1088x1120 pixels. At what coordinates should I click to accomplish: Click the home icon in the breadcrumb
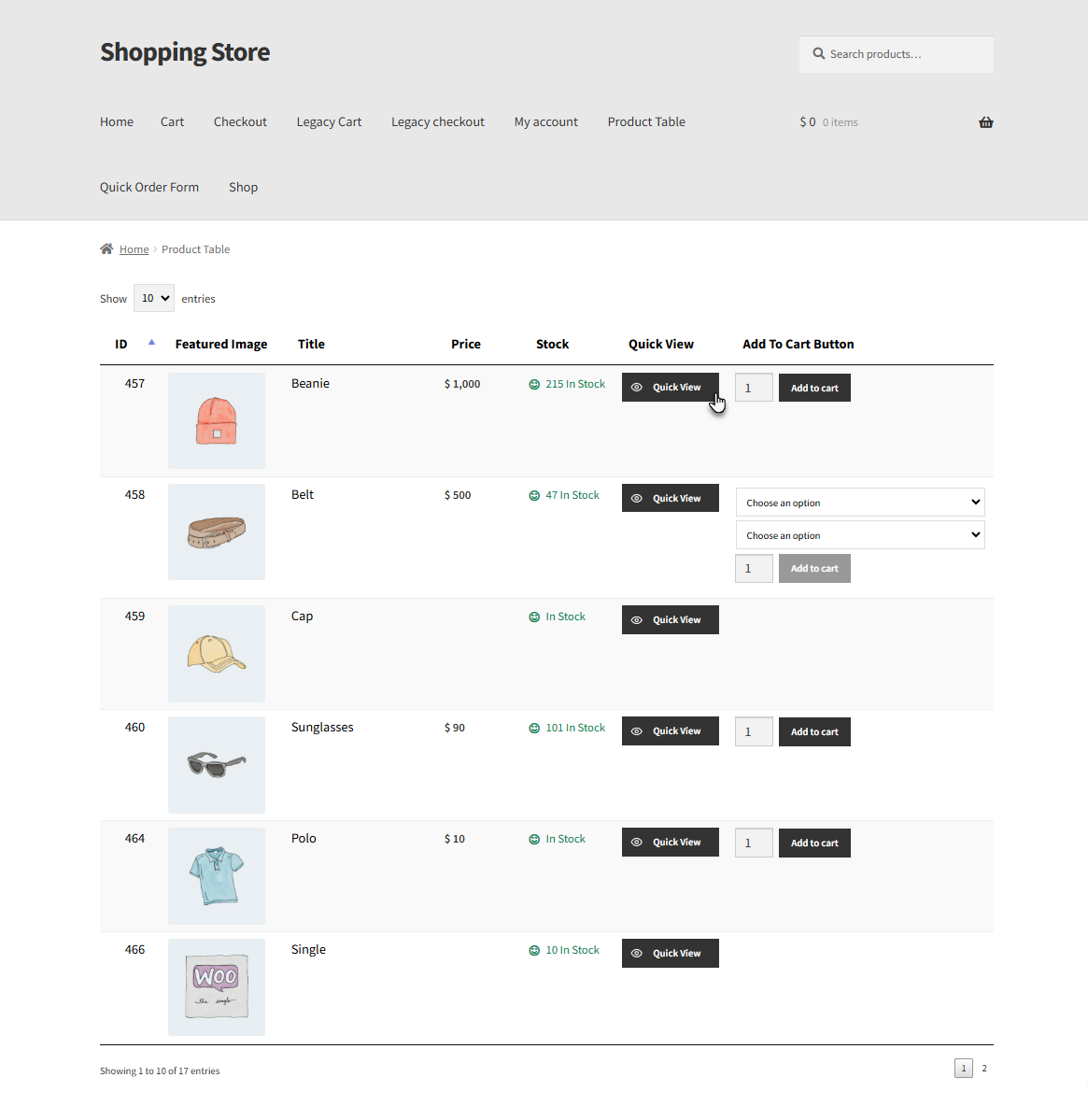point(106,248)
